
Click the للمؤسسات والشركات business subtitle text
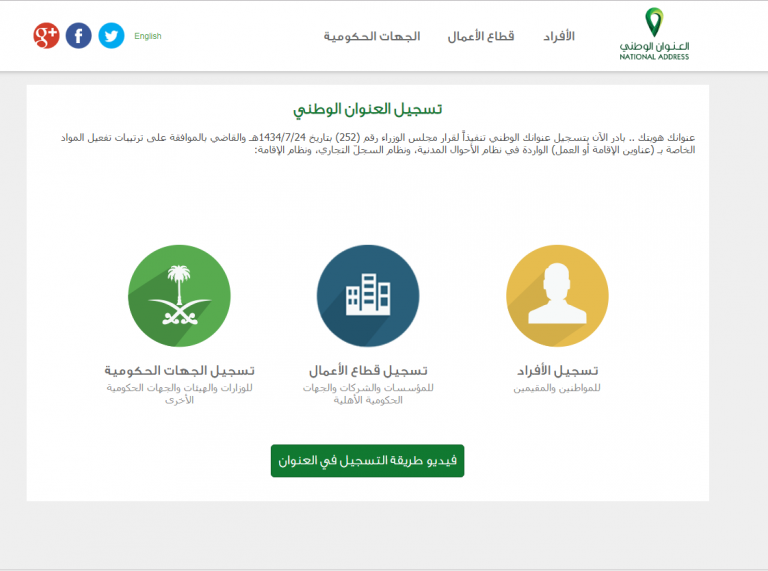tap(368, 394)
